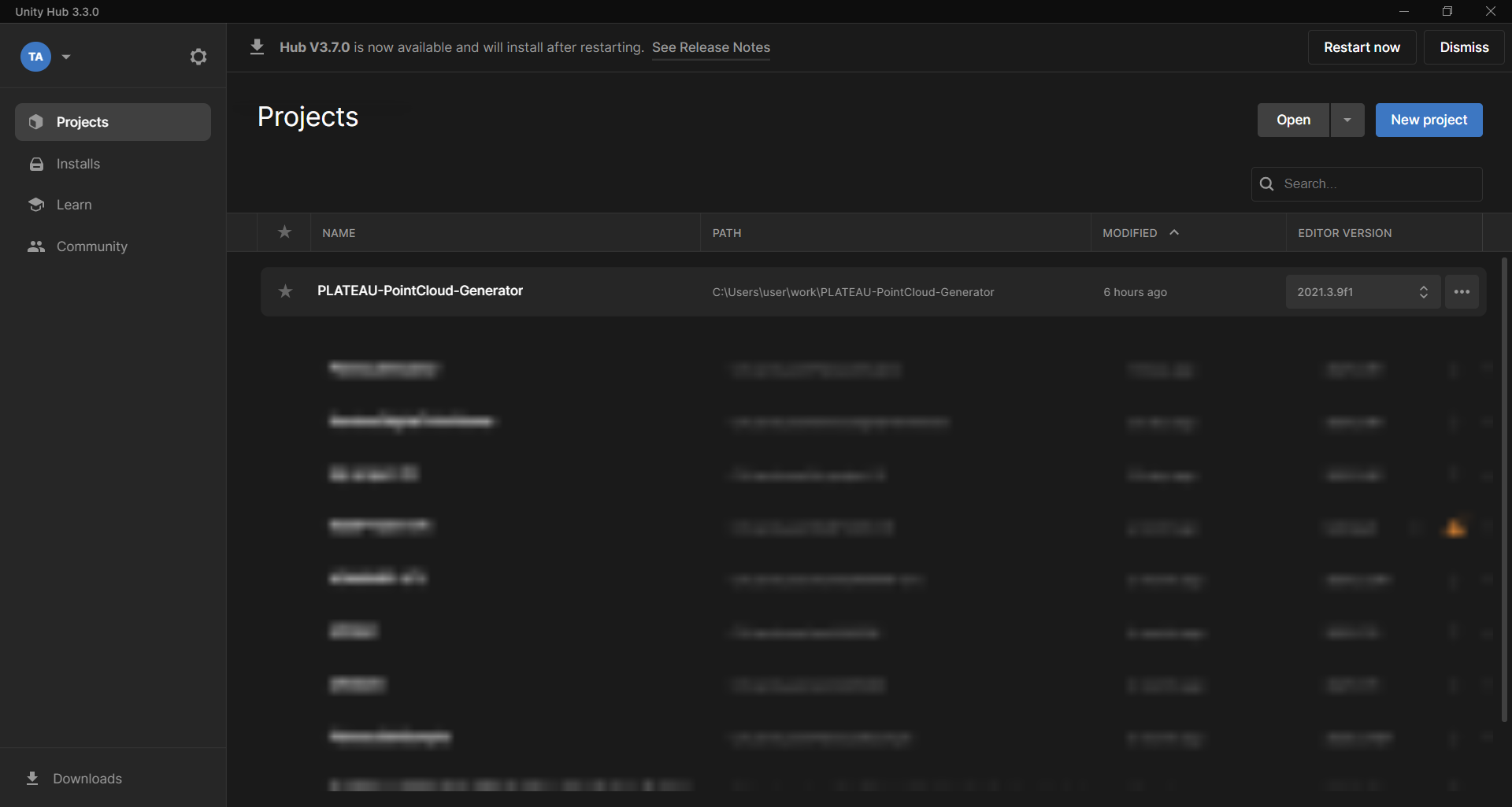Focus the project Search field

(1378, 183)
